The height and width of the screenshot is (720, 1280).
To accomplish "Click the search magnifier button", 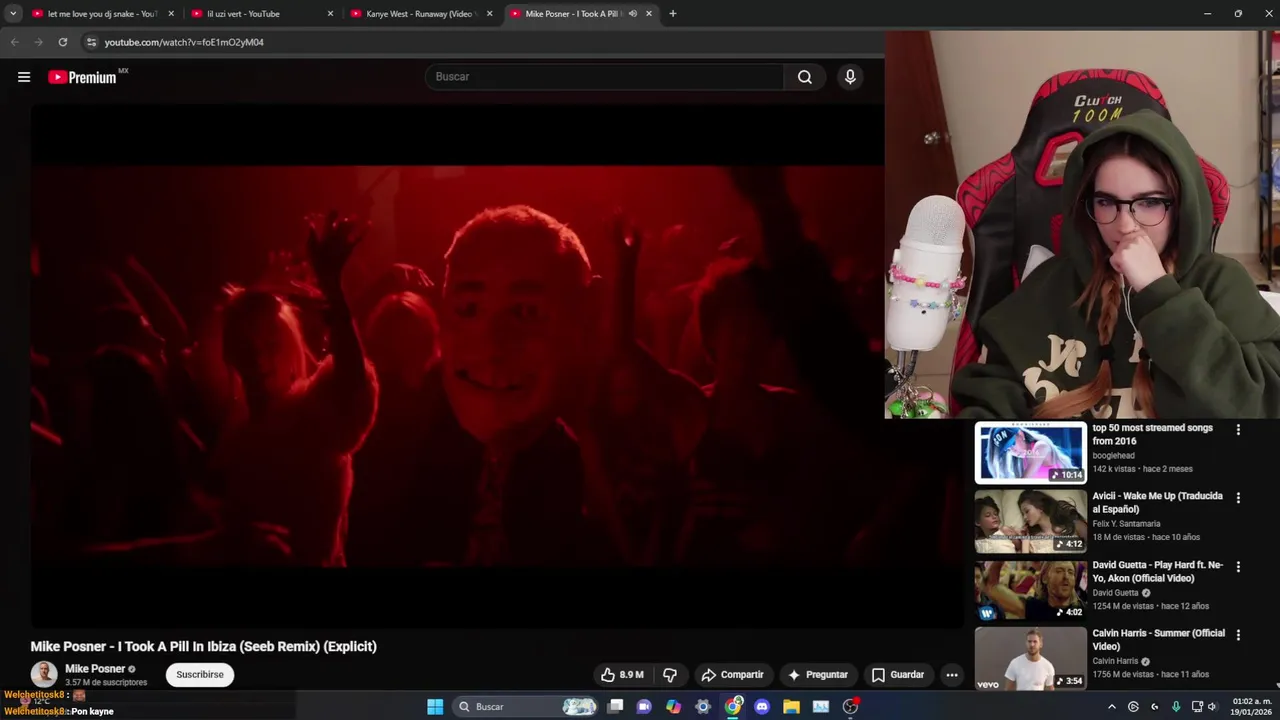I will 805,77.
